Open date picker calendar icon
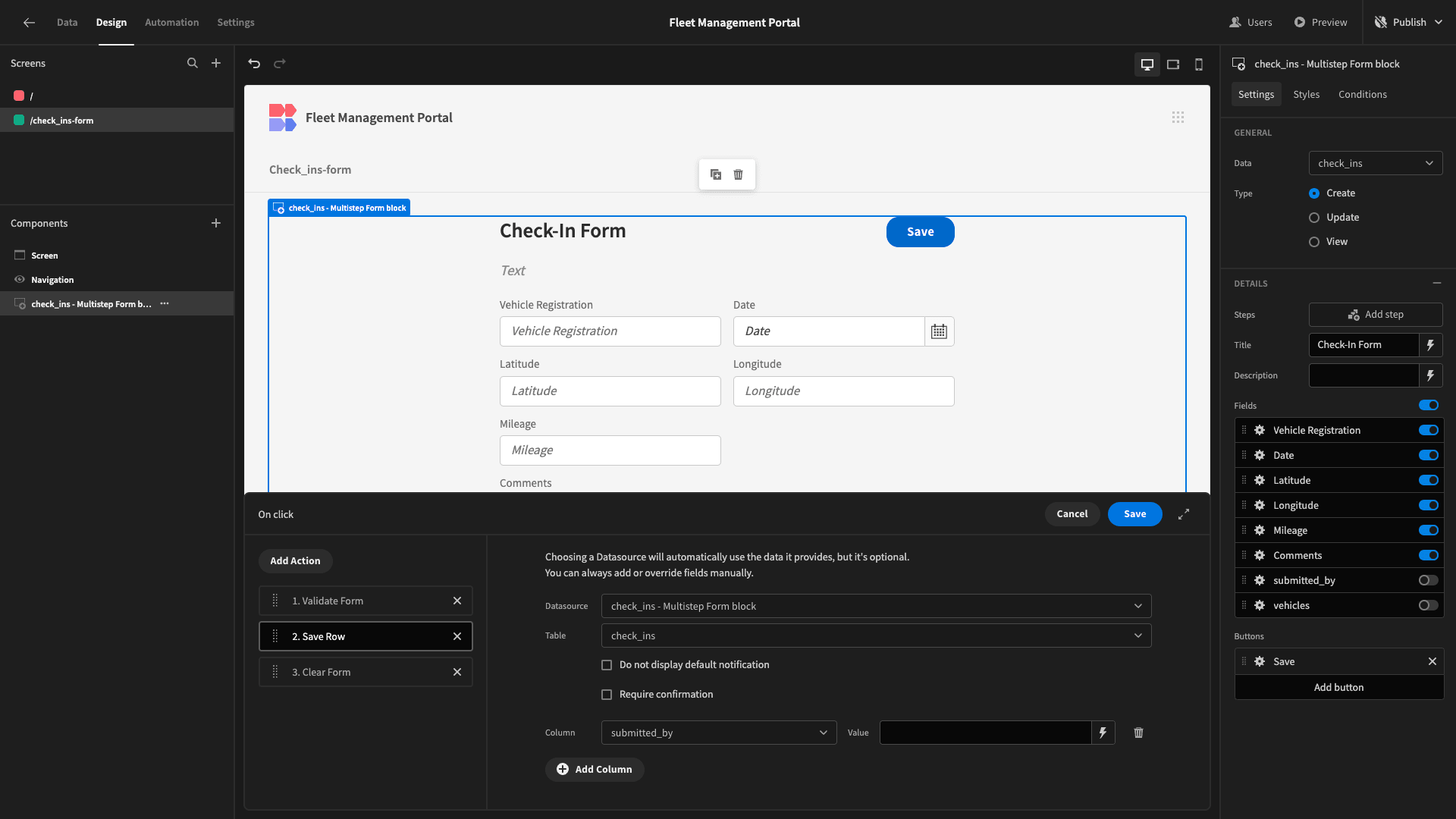This screenshot has height=819, width=1456. coord(939,331)
